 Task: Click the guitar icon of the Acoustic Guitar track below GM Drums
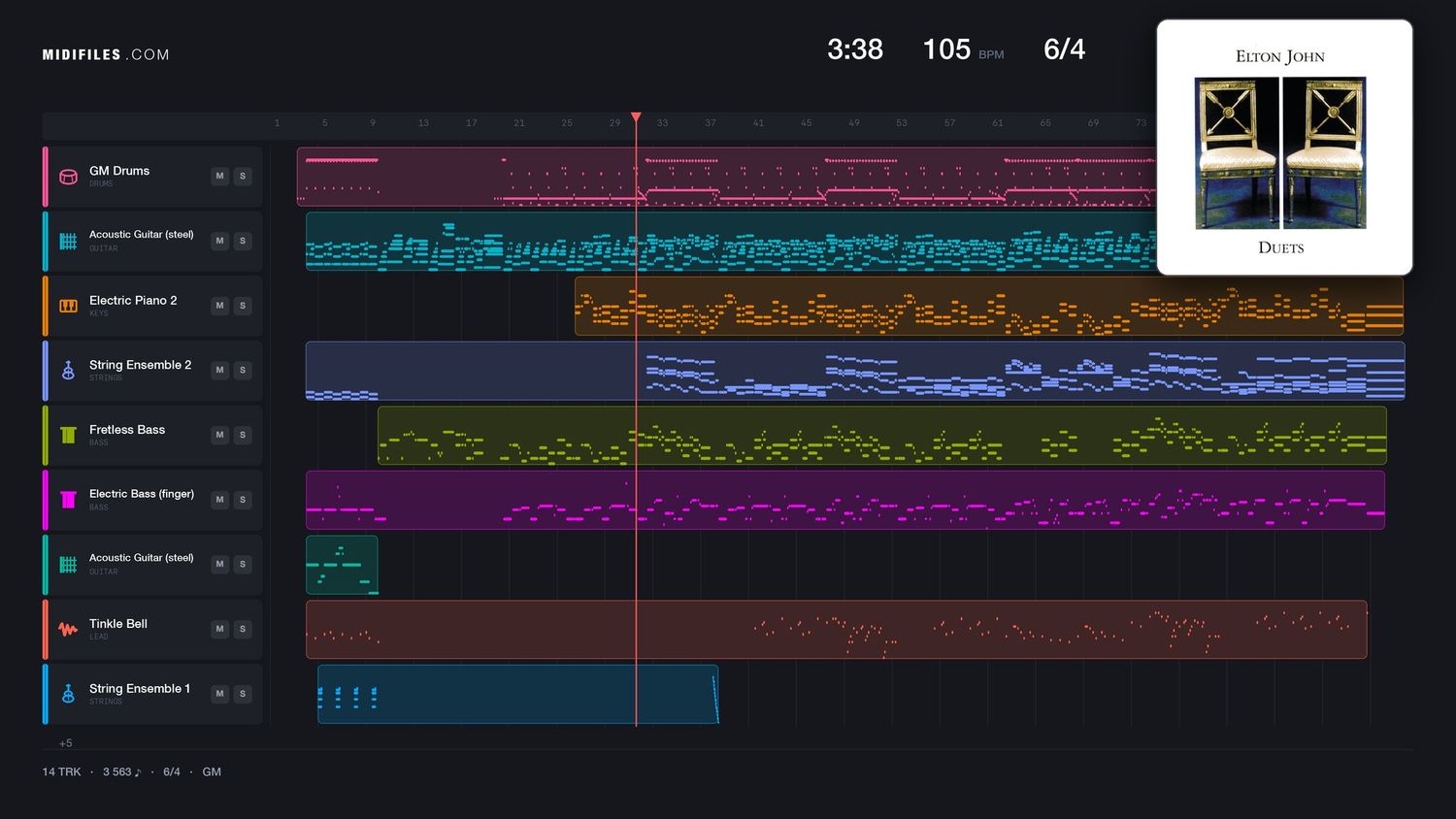tap(68, 241)
